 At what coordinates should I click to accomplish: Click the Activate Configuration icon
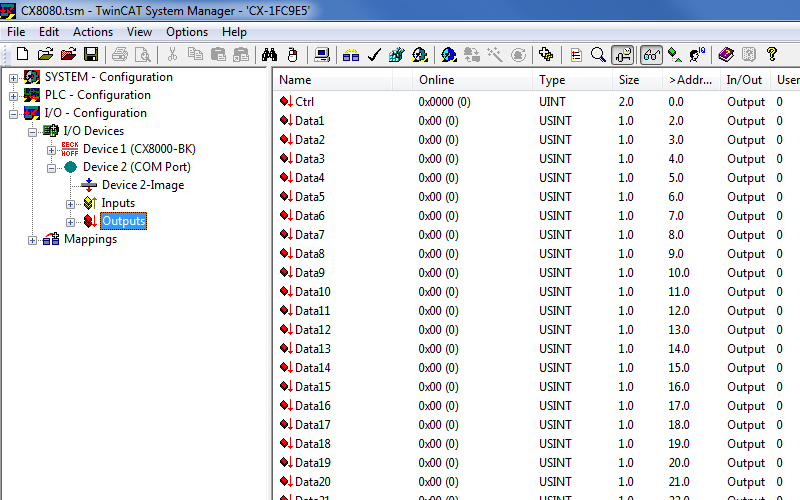(x=396, y=54)
